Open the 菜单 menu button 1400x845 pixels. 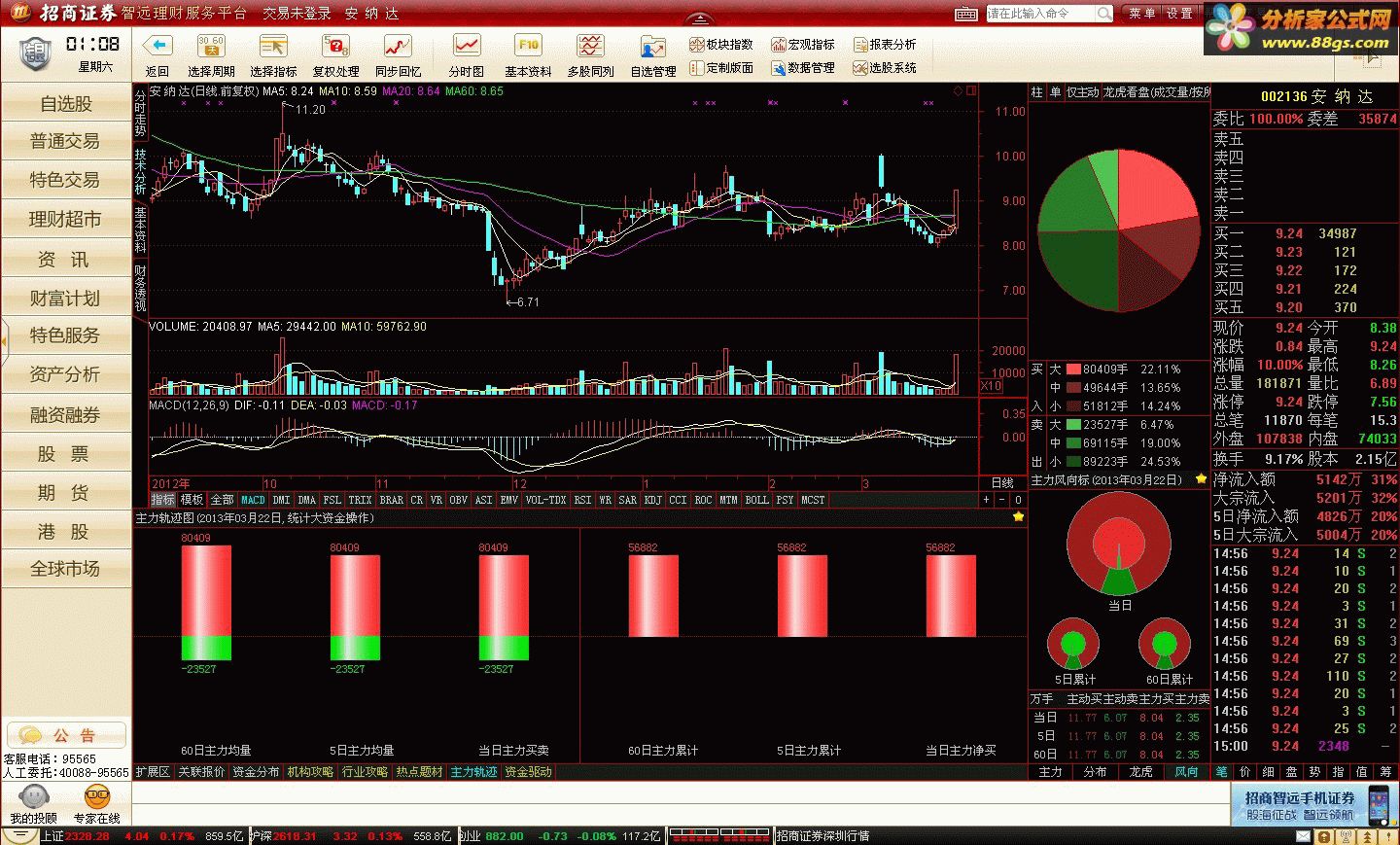(1141, 14)
